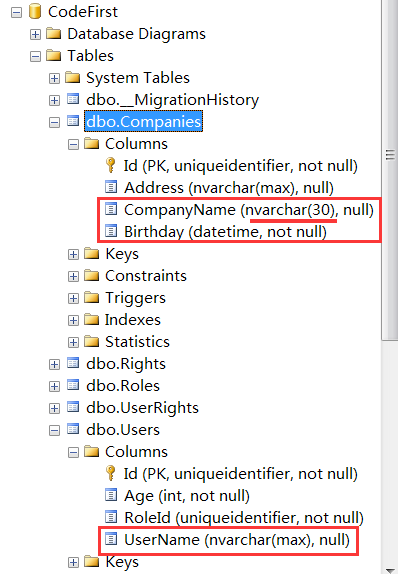This screenshot has height=574, width=398.
Task: Click the Birthday column icon
Action: [111, 231]
